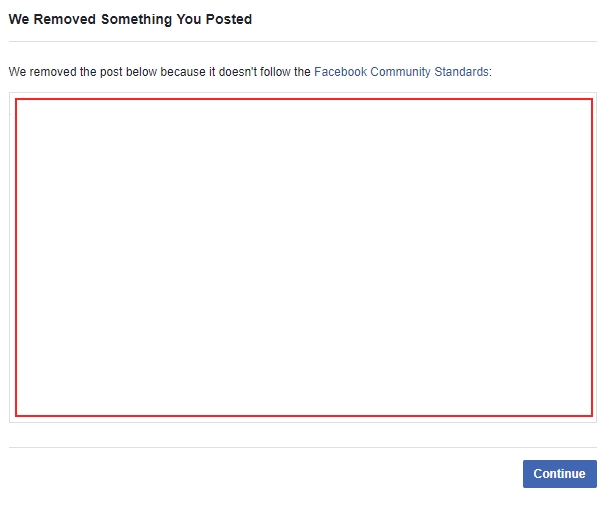Screen dimensions: 615x505
Task: Click the Continue button
Action: tap(560, 474)
